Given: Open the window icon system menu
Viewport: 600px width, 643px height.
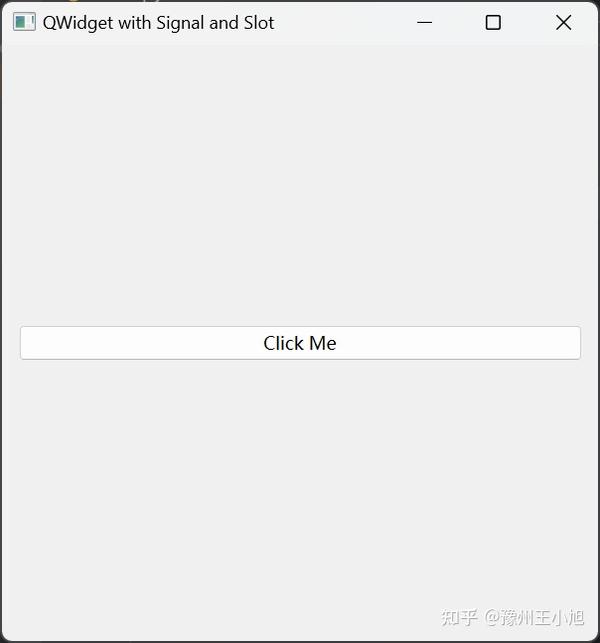Looking at the screenshot, I should (x=24, y=22).
